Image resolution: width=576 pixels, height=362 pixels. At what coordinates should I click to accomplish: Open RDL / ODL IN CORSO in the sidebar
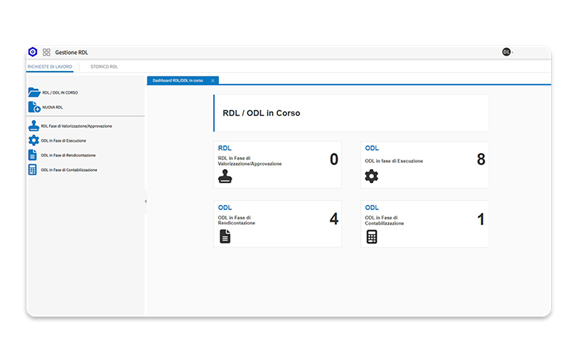[x=60, y=93]
